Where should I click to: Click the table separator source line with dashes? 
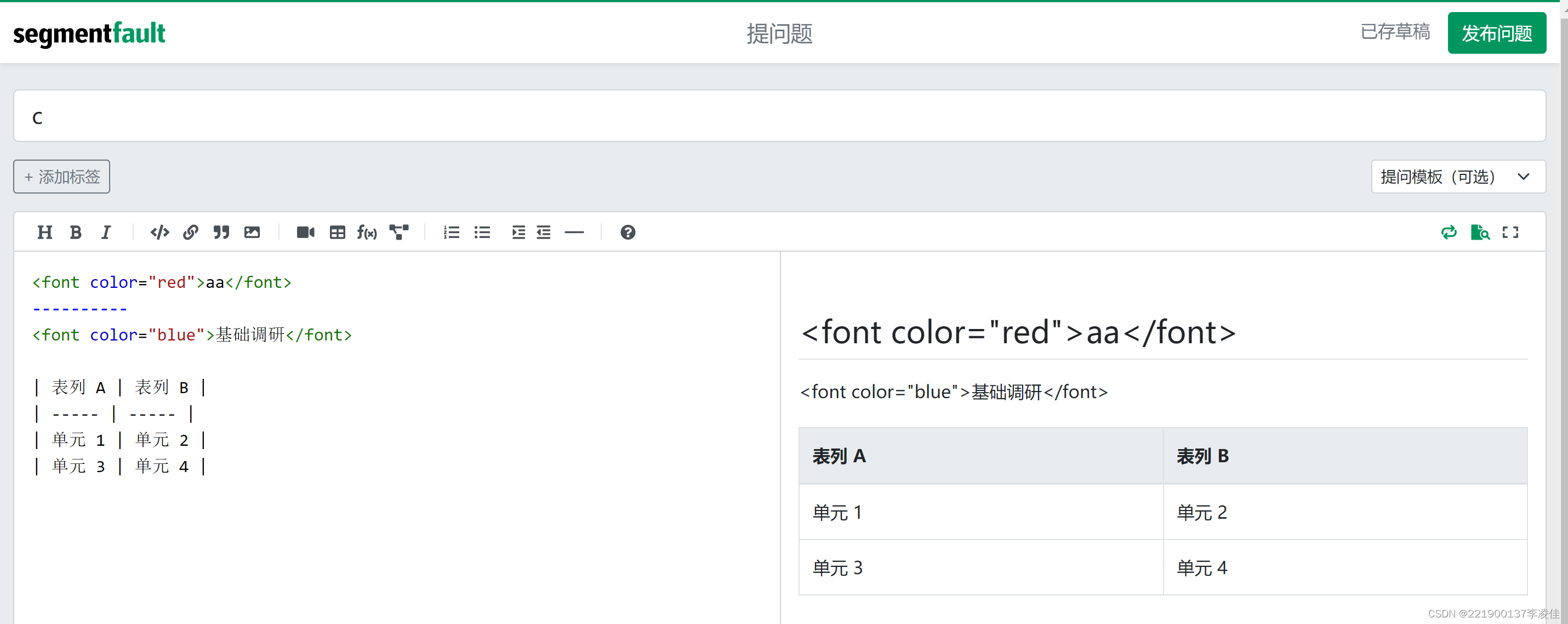pyautogui.click(x=114, y=414)
